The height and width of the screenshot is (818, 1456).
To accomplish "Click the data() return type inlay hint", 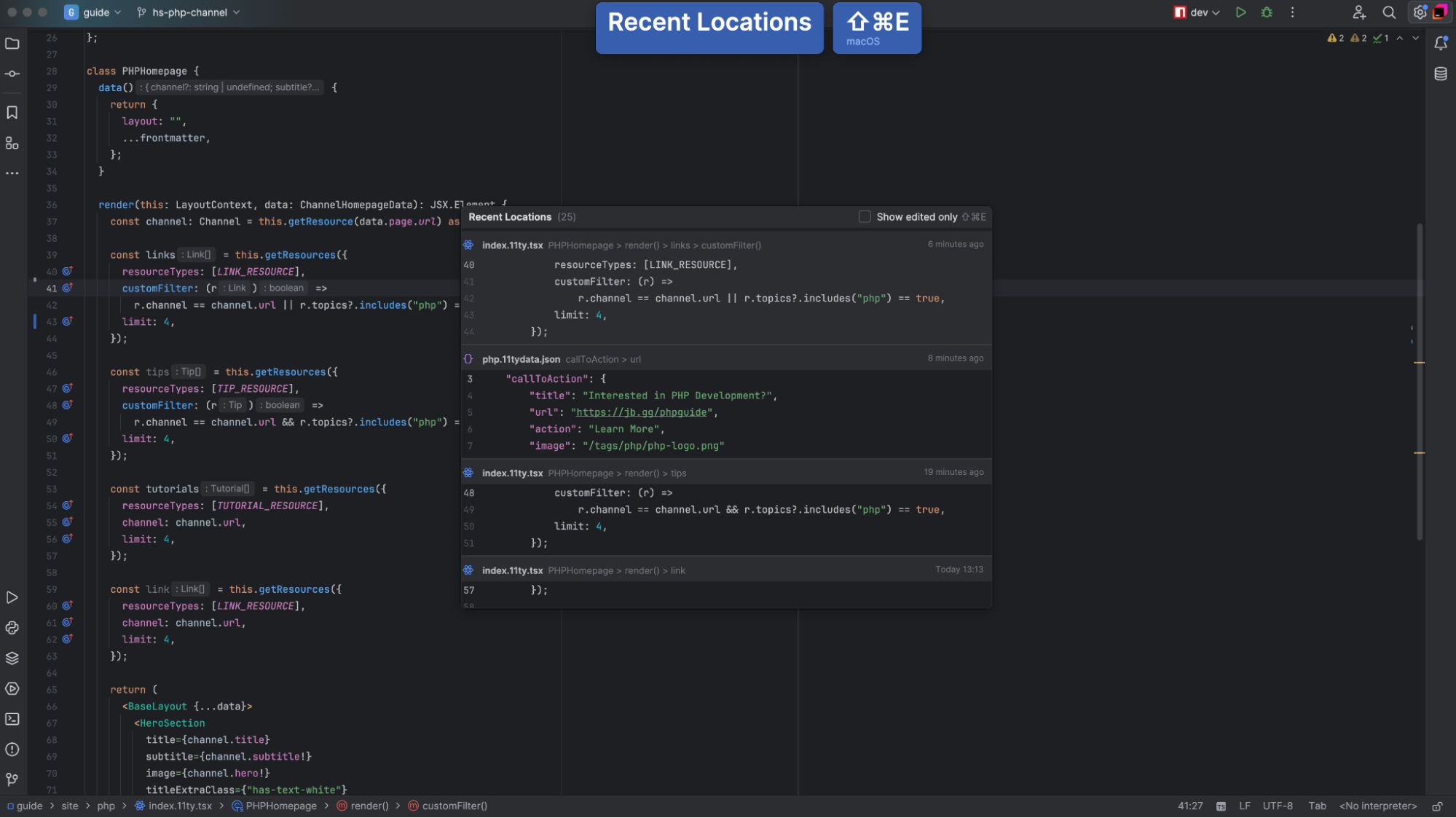I will (x=230, y=87).
